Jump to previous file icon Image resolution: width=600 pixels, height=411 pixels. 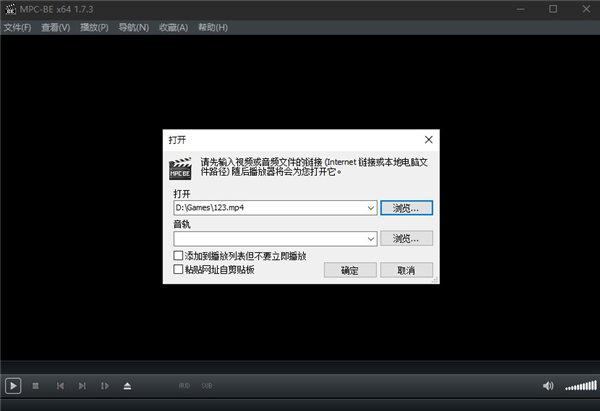(60, 386)
